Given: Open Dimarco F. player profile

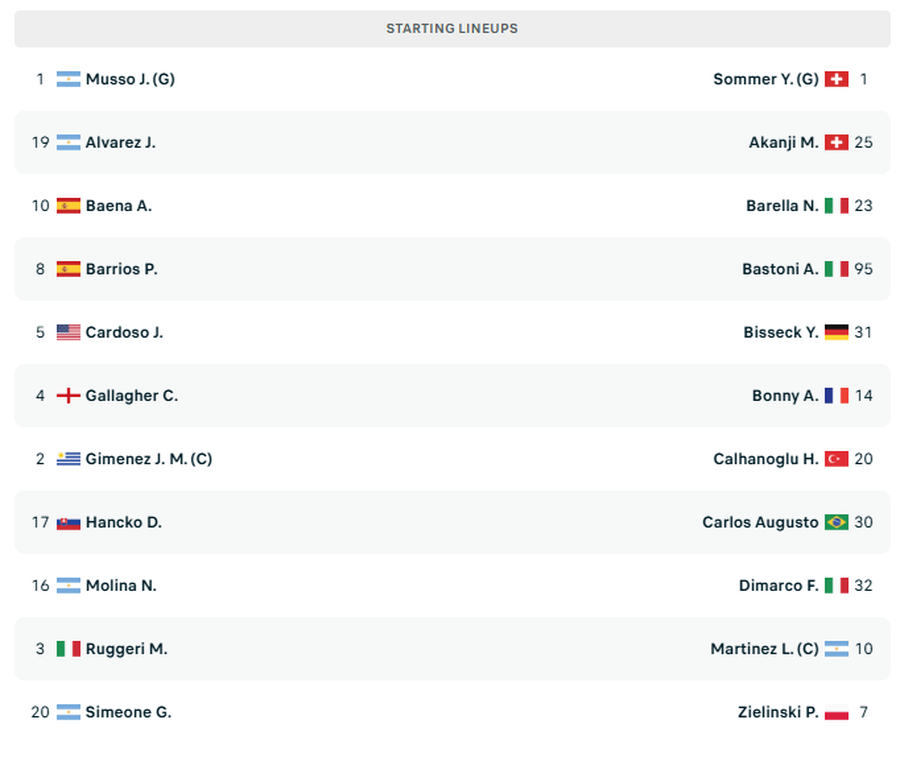Looking at the screenshot, I should pyautogui.click(x=778, y=586).
